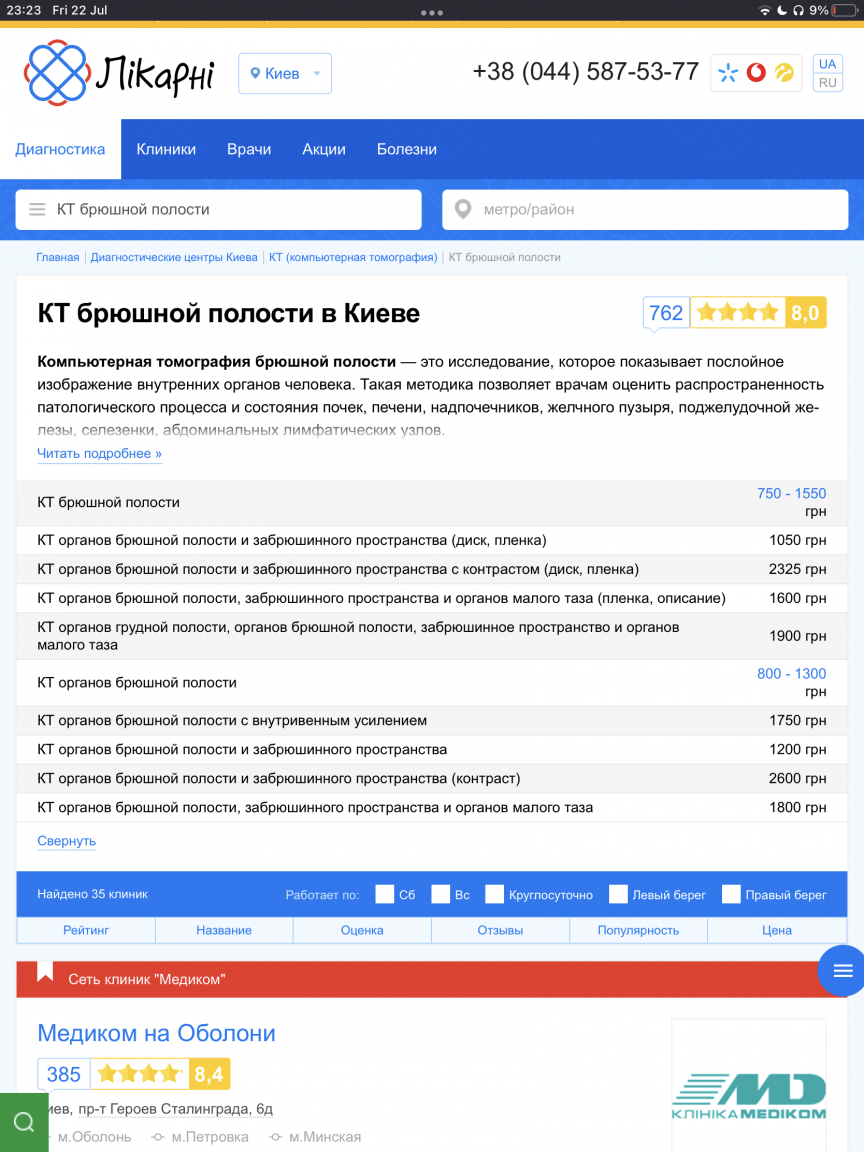Click the price range 800 - 1300
864x1152 pixels.
792,674
